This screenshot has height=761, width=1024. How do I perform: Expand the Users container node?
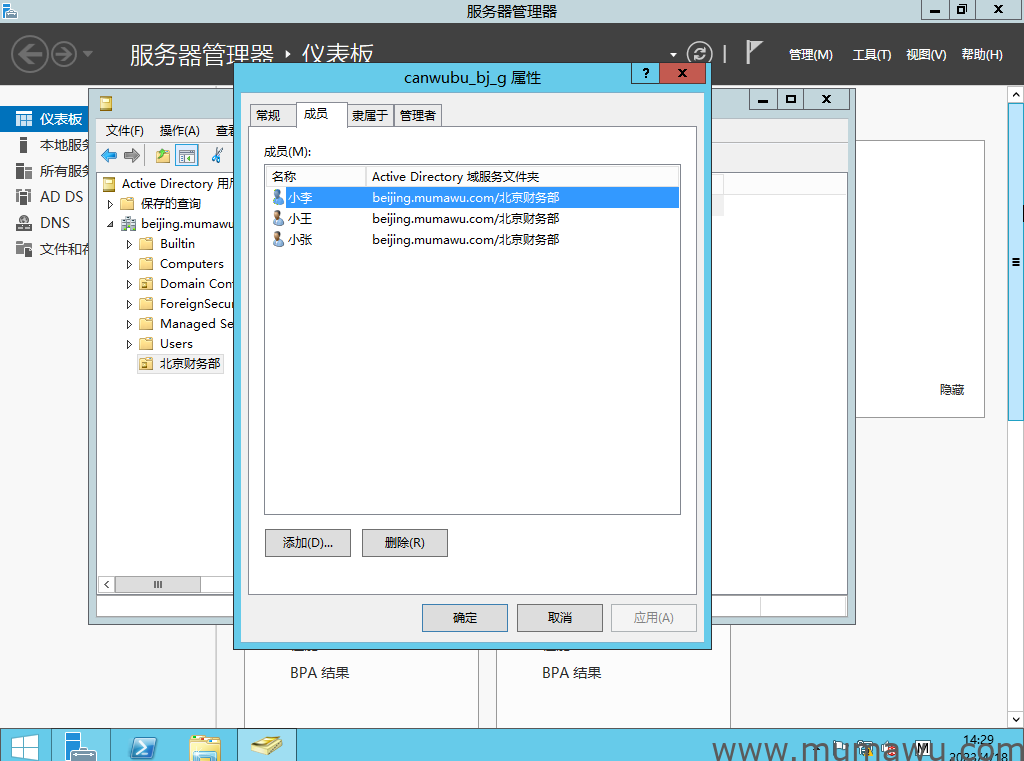click(129, 344)
